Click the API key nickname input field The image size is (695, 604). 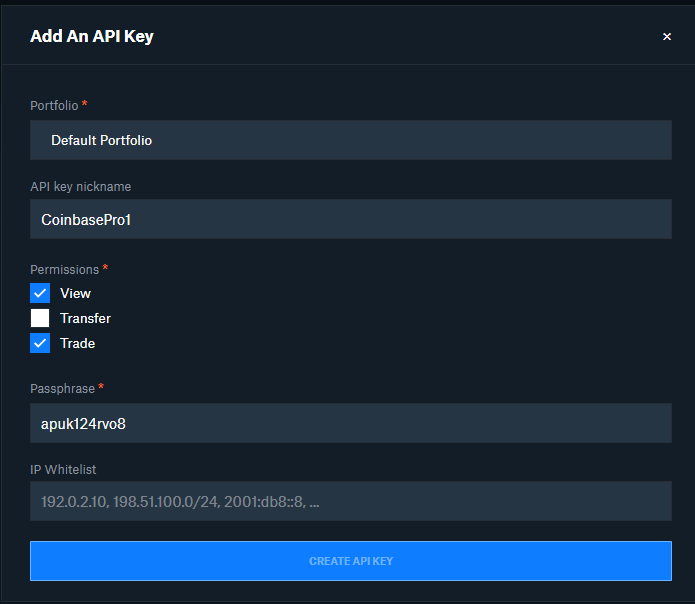351,219
